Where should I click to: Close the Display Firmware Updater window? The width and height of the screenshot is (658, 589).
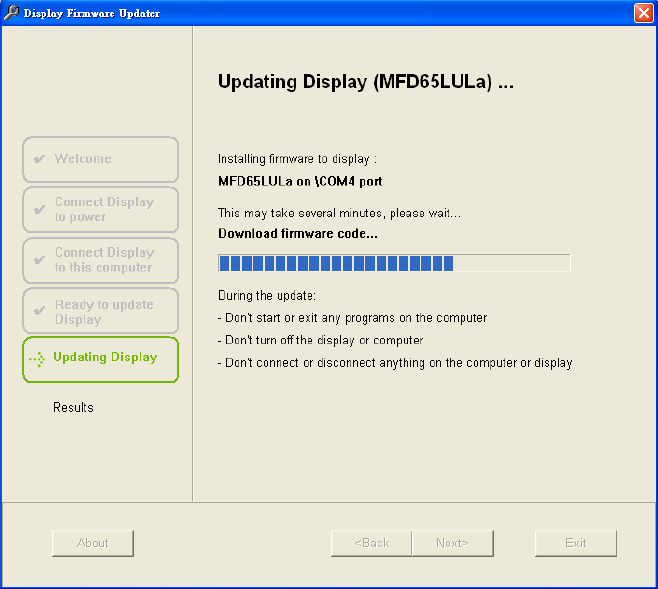[x=644, y=13]
